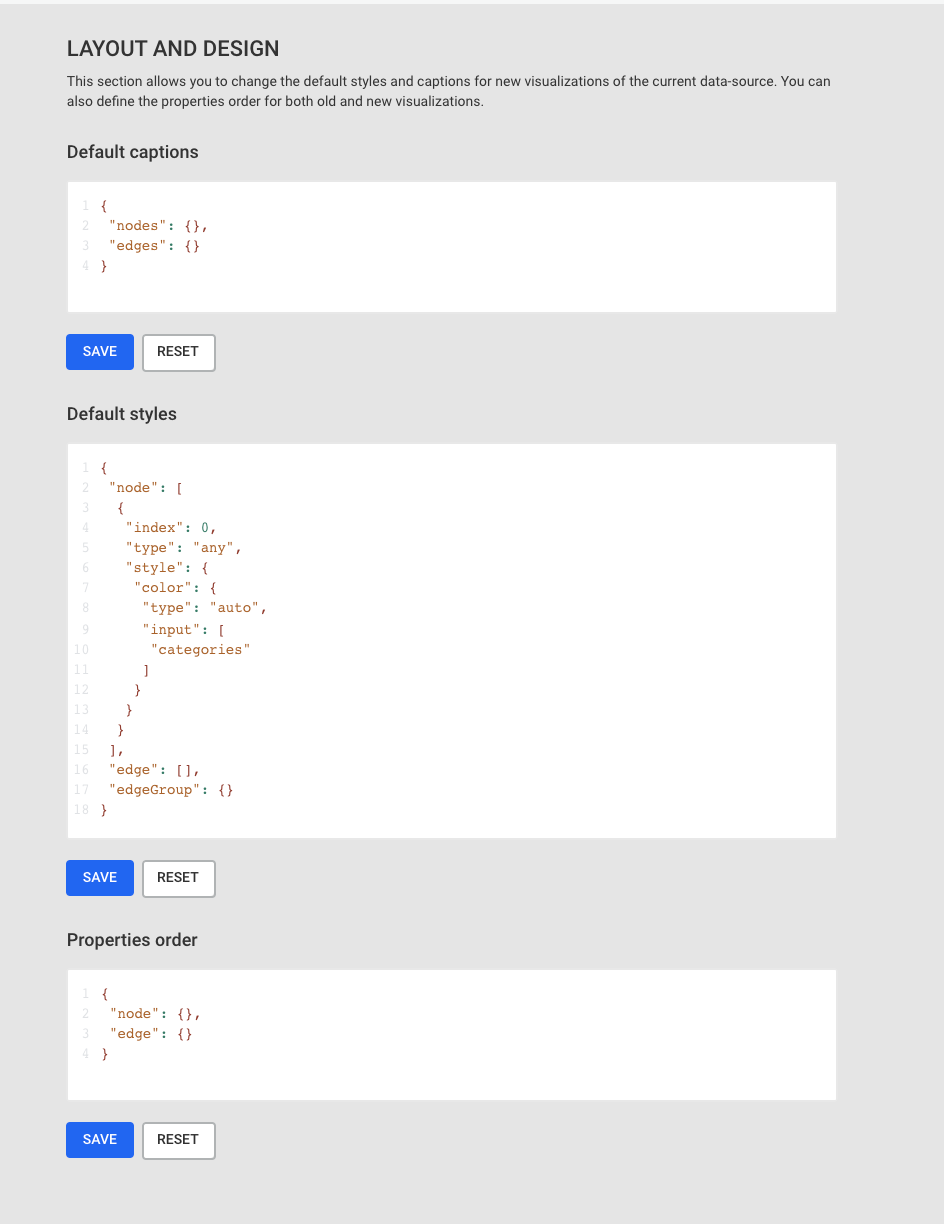
Task: Click the "edge": [] line in Default styles
Action: 154,770
